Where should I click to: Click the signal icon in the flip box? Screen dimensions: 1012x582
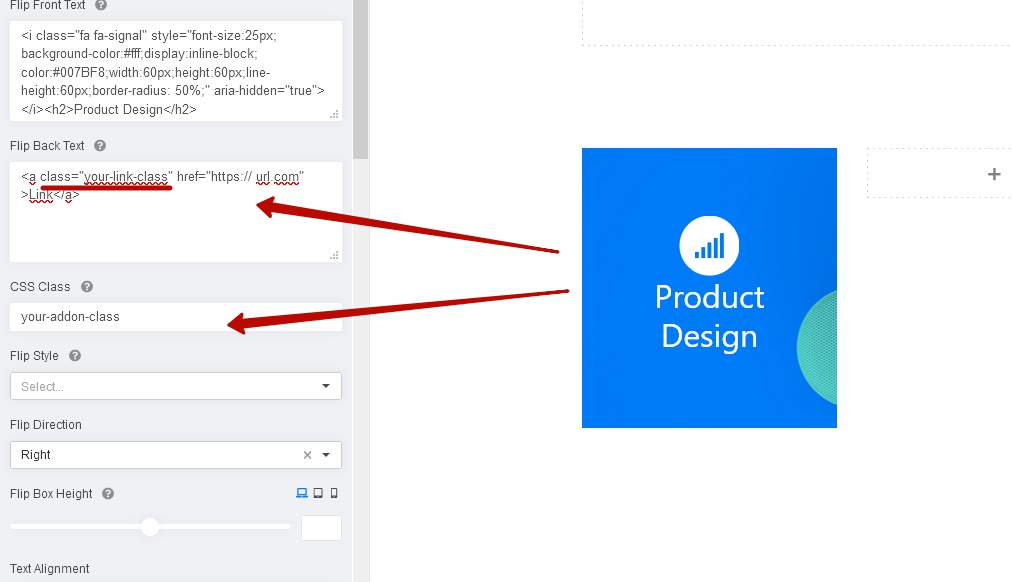point(709,245)
